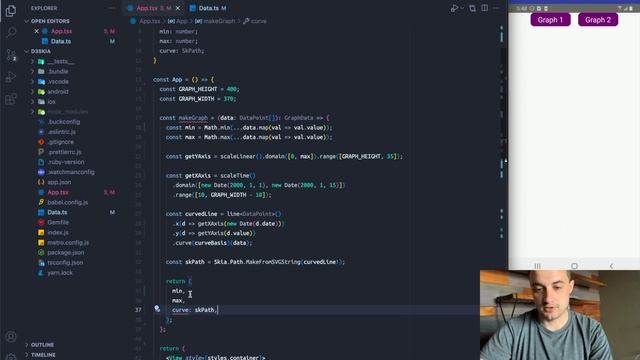
Task: Open package.json file
Action: pos(65,253)
